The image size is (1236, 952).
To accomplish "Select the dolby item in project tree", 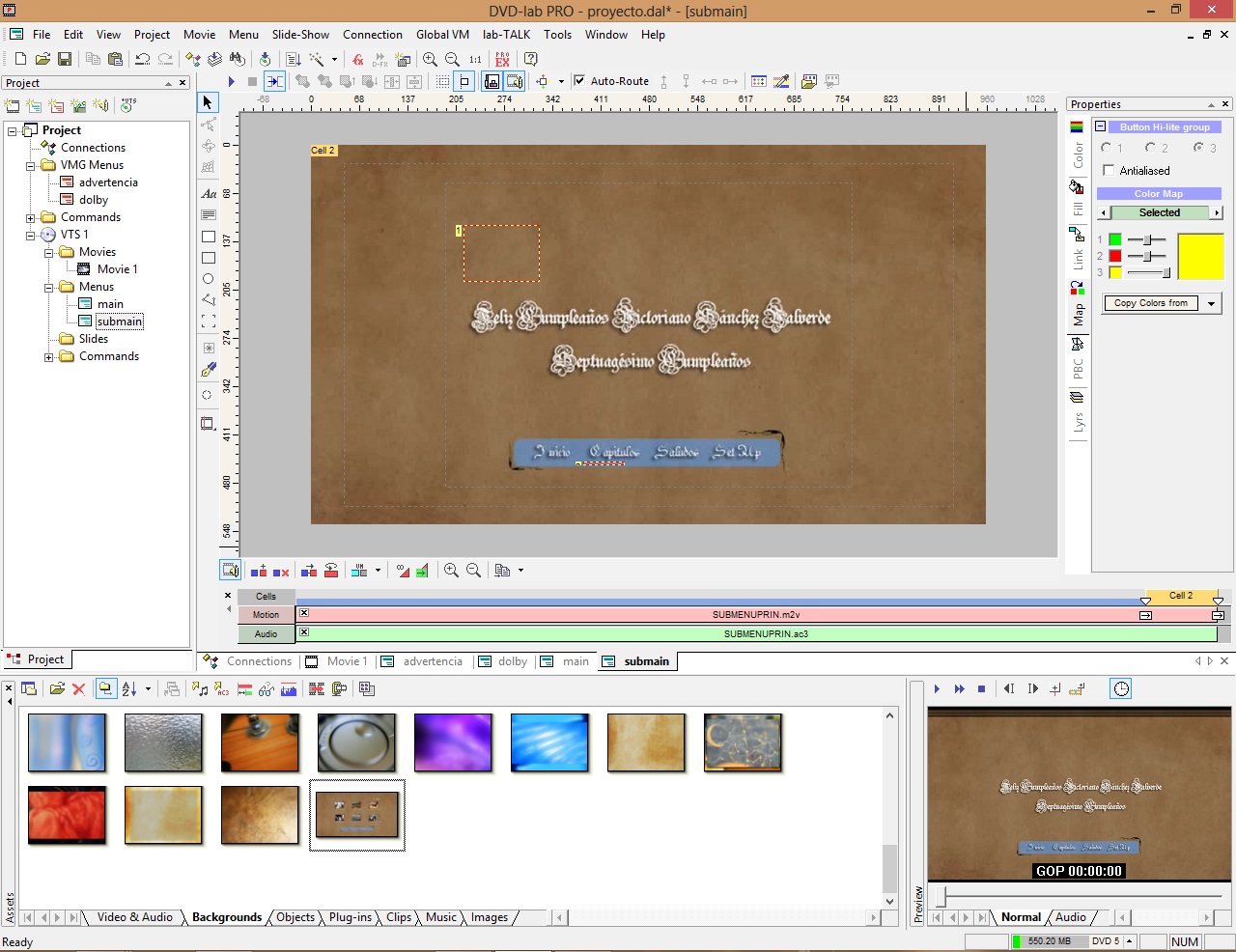I will coord(94,200).
